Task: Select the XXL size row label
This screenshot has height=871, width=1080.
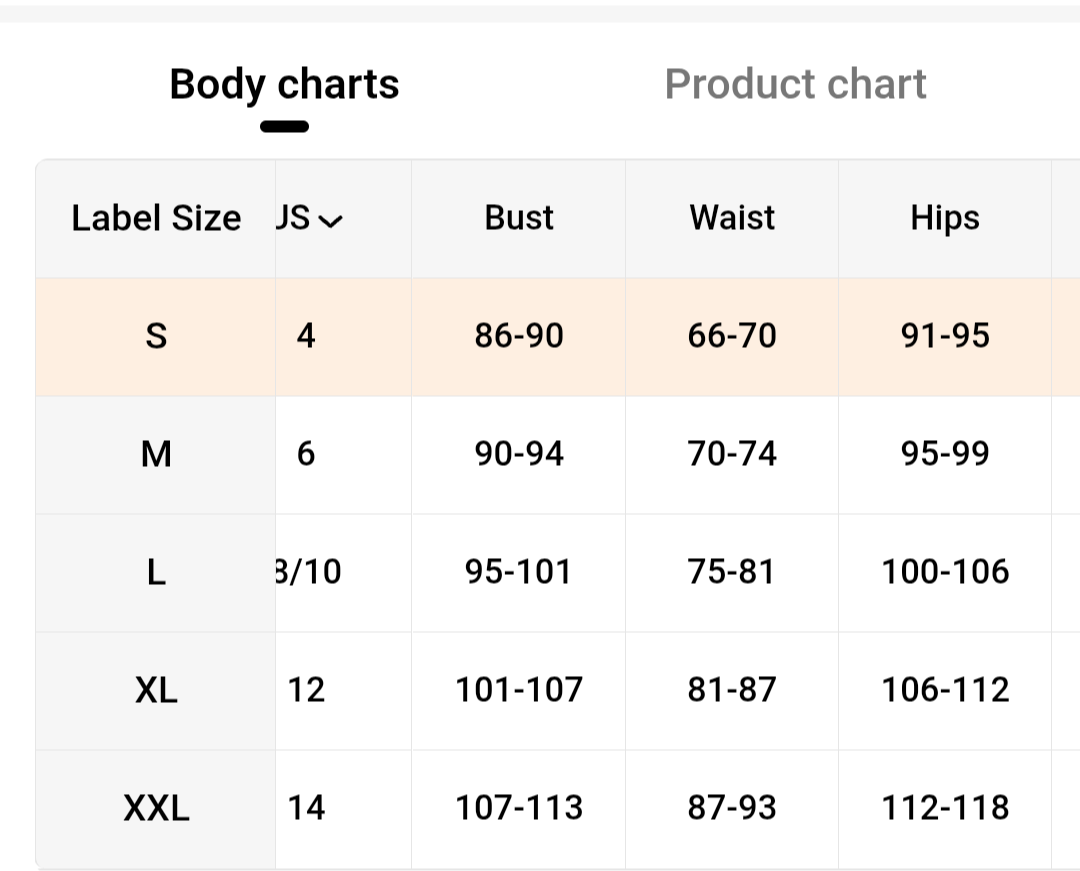Action: point(156,808)
